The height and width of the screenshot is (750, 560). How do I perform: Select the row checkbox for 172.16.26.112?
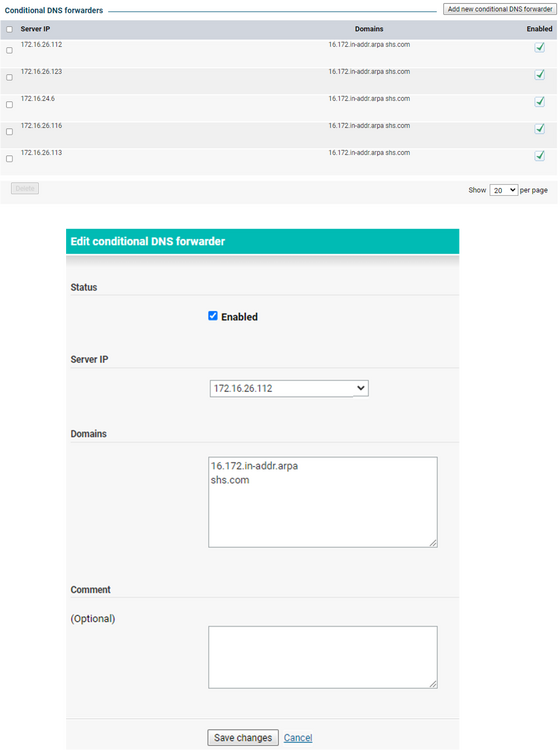tap(10, 50)
